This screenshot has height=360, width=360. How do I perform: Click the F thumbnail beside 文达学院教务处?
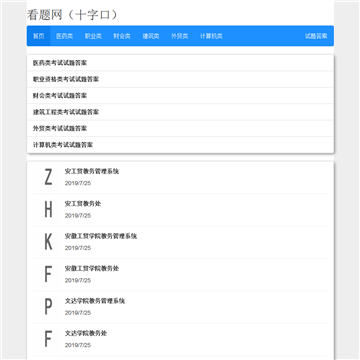pos(48,339)
